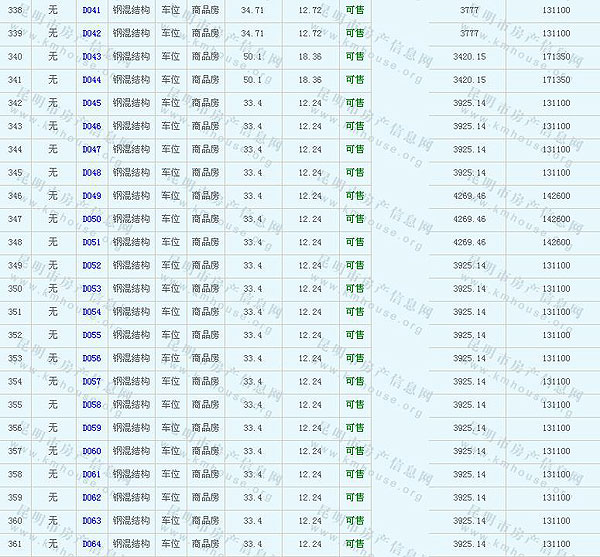This screenshot has width=600, height=557.
Task: Click the D064 unit link
Action: click(x=91, y=544)
